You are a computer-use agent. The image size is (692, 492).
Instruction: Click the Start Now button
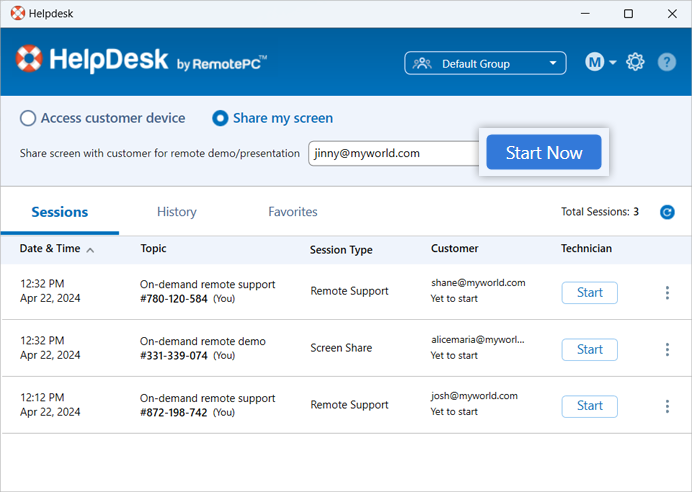544,152
